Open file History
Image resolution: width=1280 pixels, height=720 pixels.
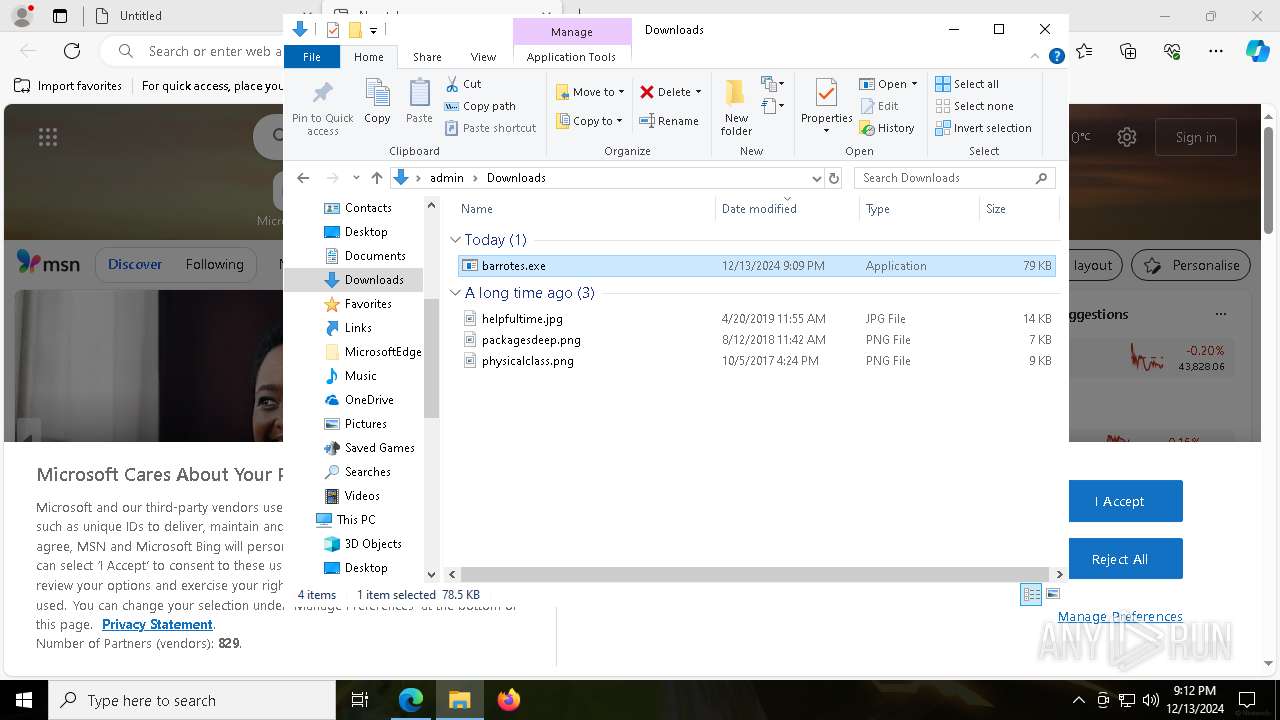[887, 128]
